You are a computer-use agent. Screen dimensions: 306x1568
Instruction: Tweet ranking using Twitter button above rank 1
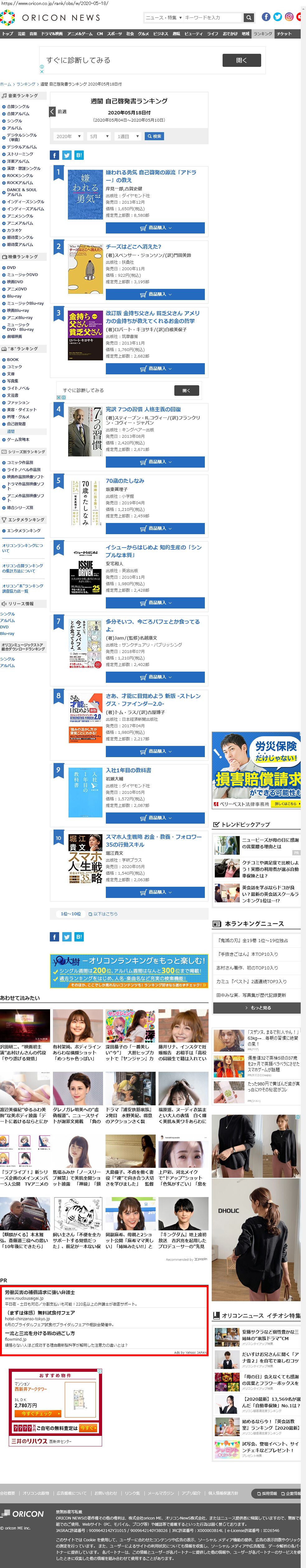tap(67, 155)
